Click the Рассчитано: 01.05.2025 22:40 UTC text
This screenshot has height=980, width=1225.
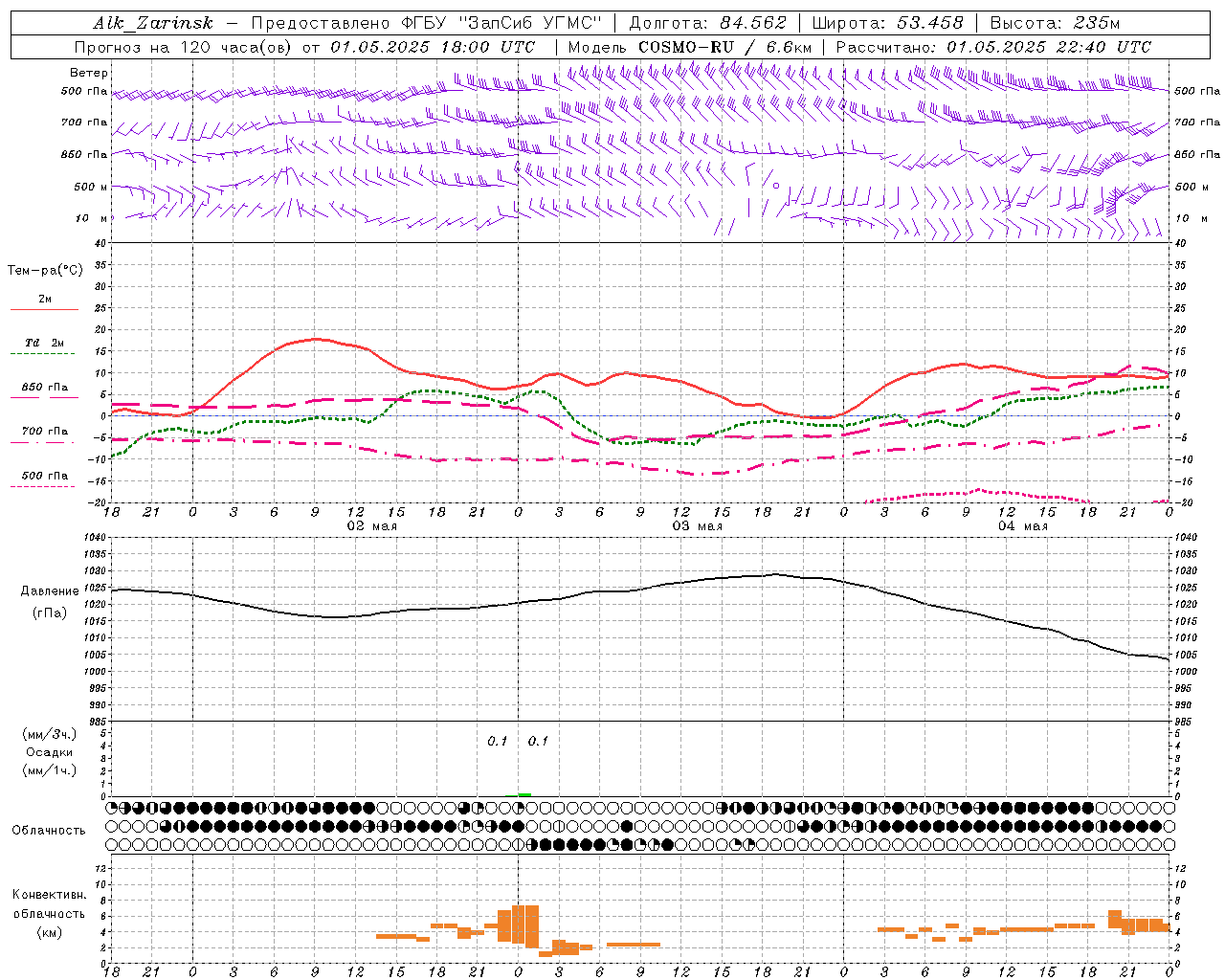click(993, 47)
